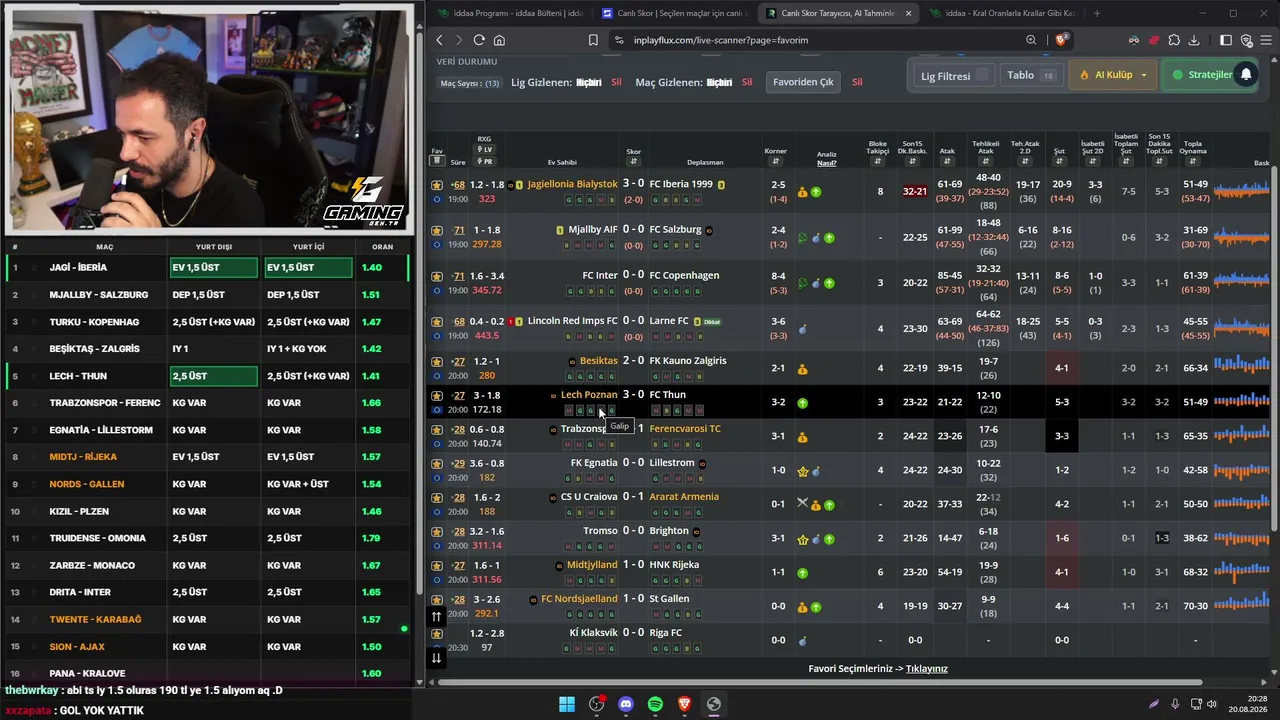This screenshot has width=1280, height=720.
Task: Sort by the Skor column arrows
Action: click(634, 162)
